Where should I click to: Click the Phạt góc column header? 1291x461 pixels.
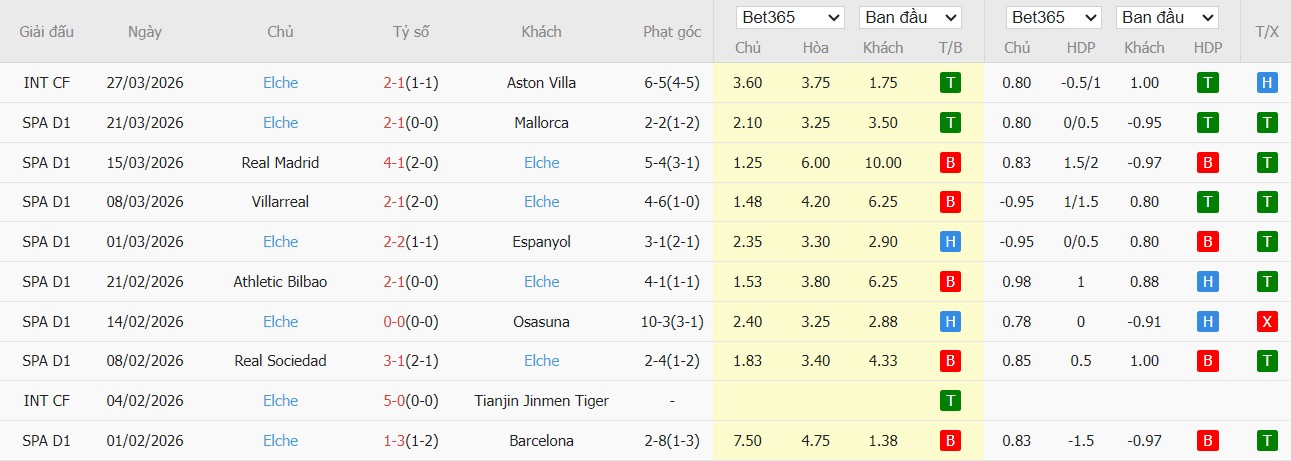pyautogui.click(x=672, y=32)
